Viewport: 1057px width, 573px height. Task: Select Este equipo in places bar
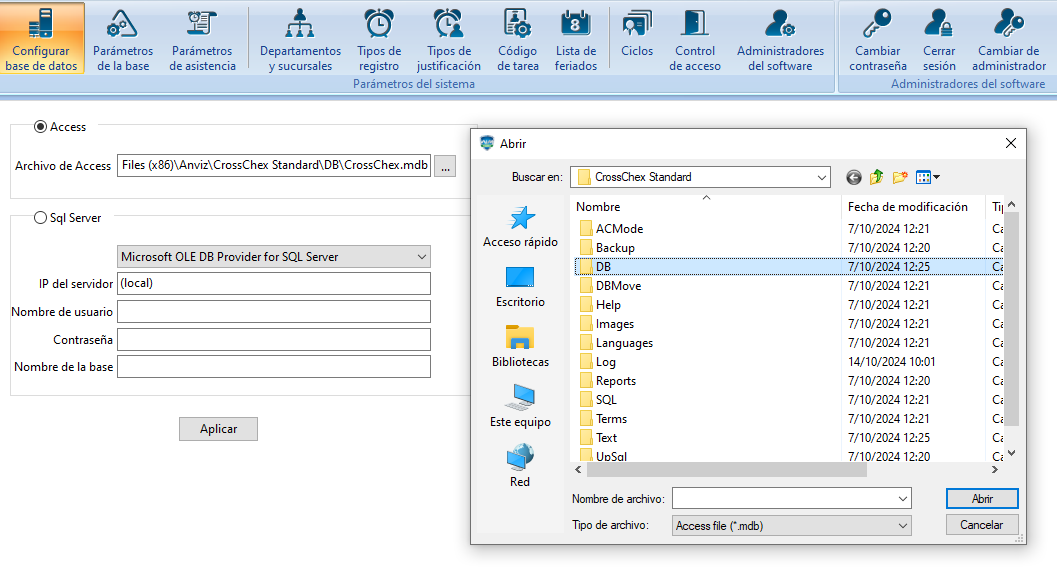click(x=520, y=406)
